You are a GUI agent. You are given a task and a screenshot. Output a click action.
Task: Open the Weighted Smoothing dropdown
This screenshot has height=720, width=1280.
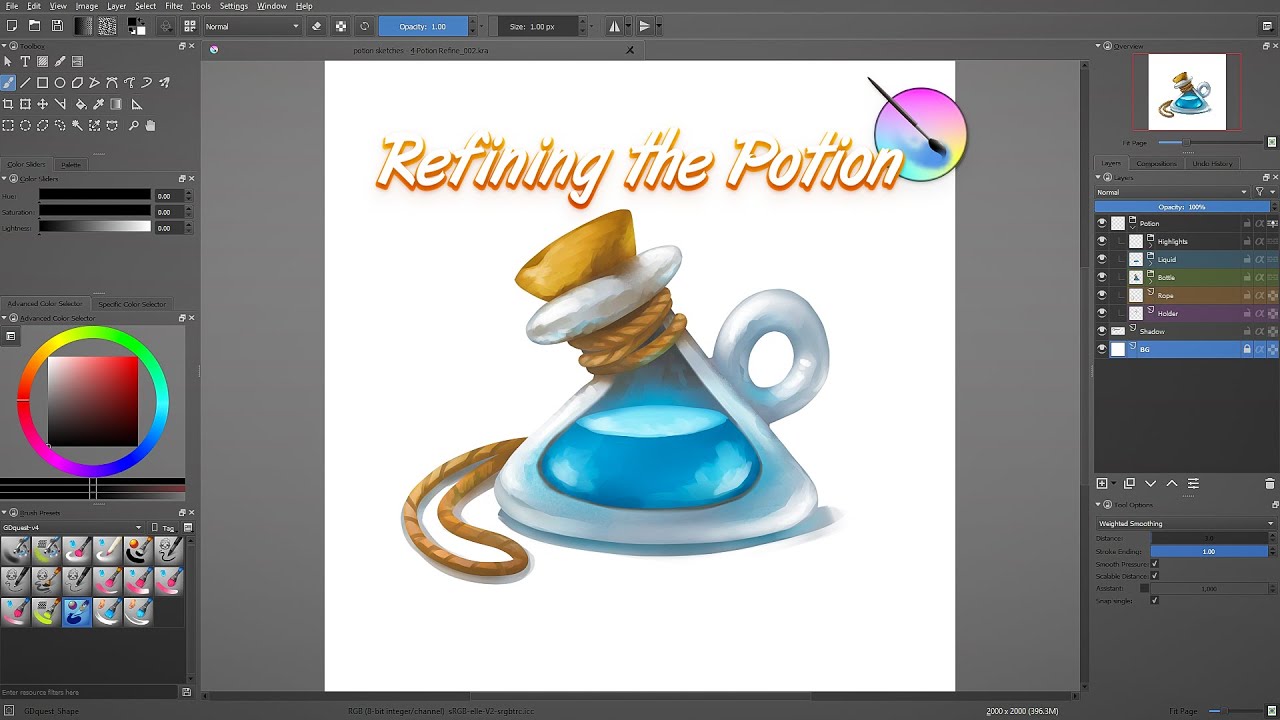click(1185, 523)
